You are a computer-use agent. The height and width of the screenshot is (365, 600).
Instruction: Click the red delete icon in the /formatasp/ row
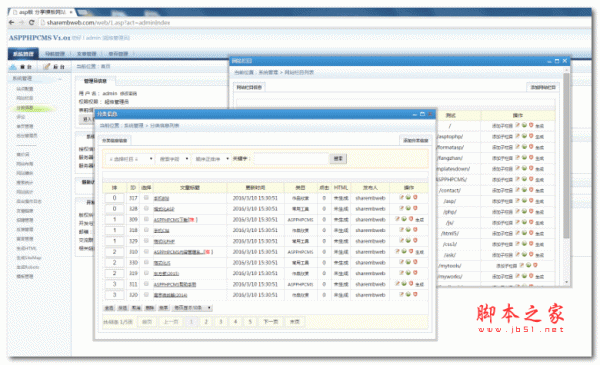(x=531, y=147)
